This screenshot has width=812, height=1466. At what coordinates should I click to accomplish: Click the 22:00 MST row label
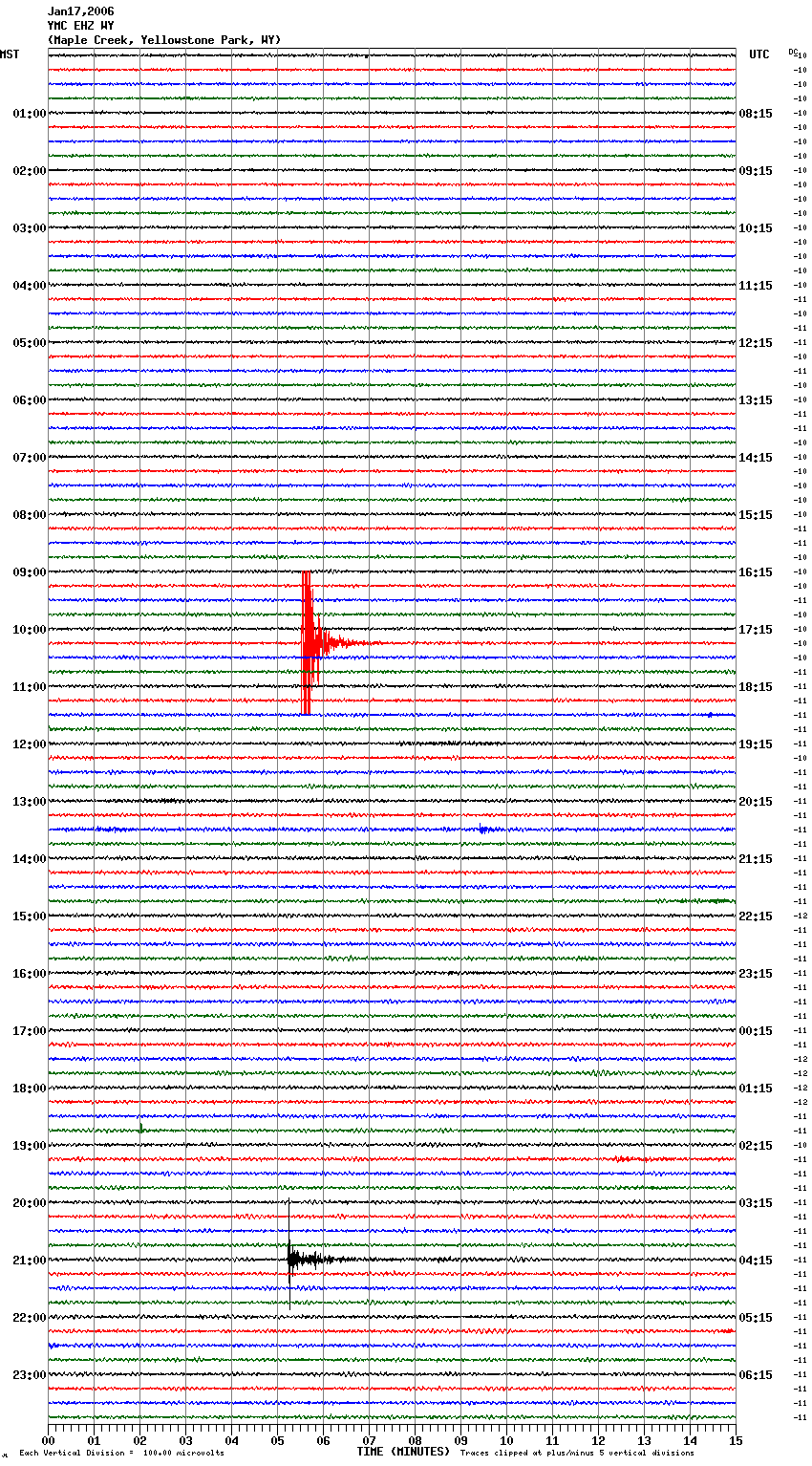click(29, 1318)
